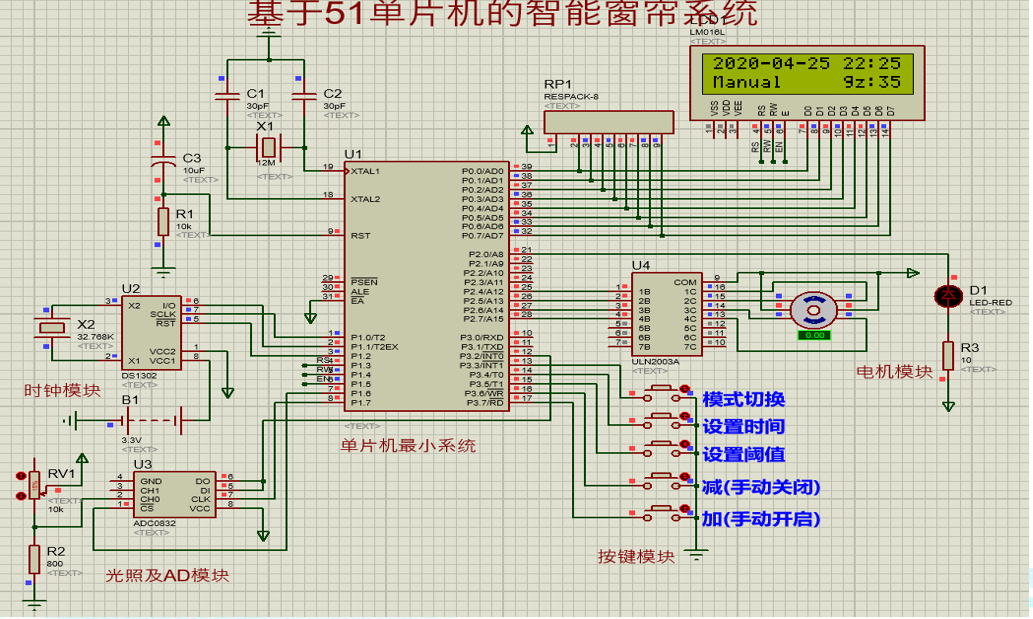Click the 时钟模块 label
Viewport: 1033px width, 619px height.
point(63,390)
